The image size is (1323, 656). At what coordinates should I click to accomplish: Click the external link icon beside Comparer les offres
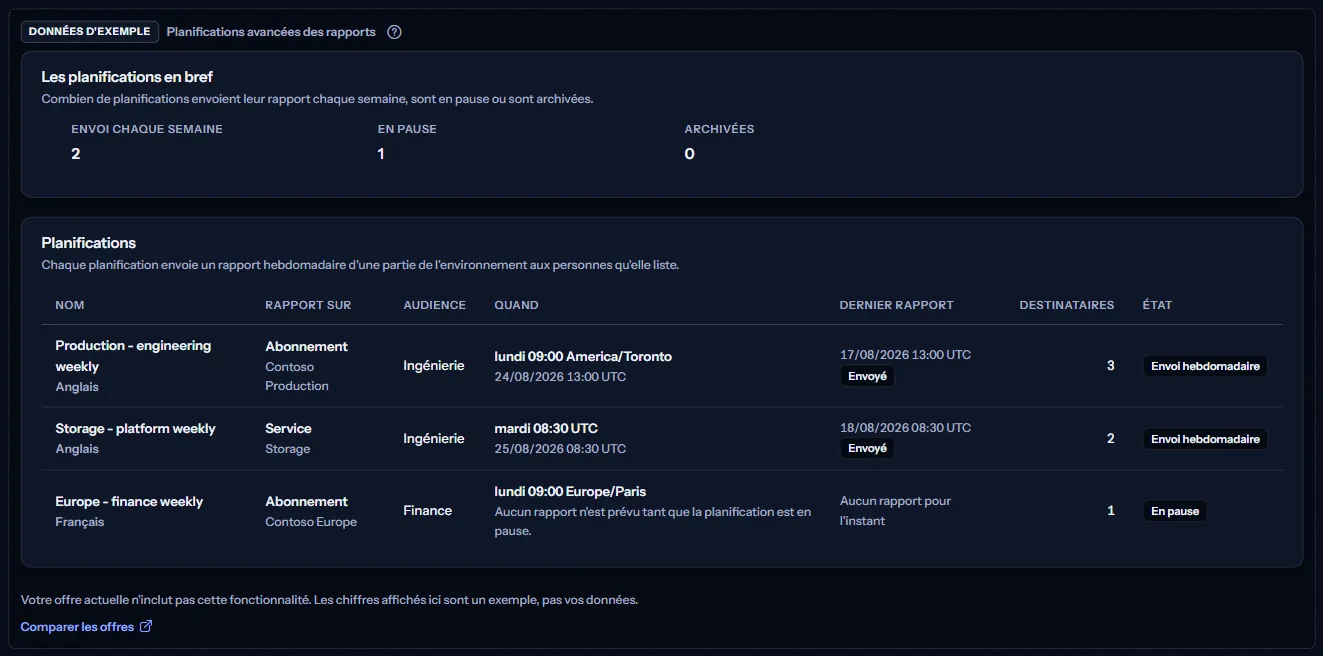146,627
